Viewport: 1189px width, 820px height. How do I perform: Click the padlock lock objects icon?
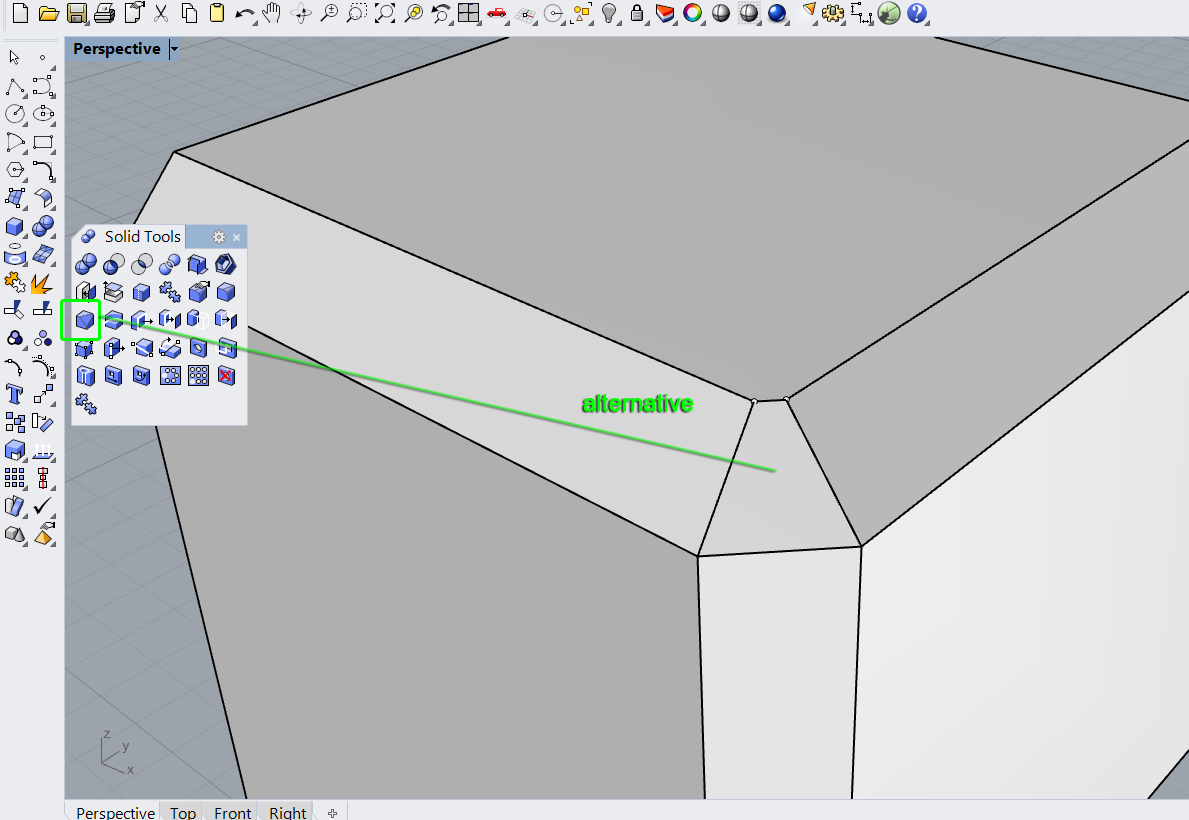637,13
